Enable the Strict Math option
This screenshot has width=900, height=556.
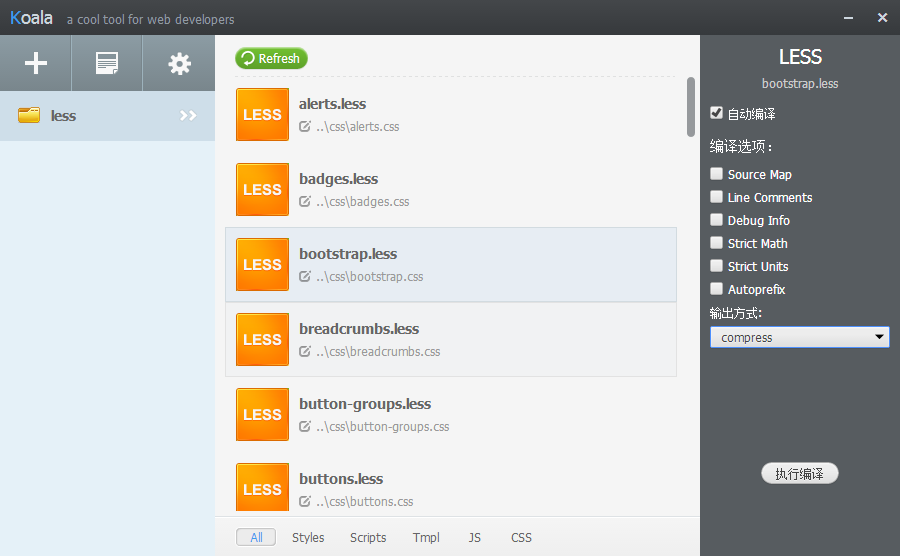(x=716, y=242)
